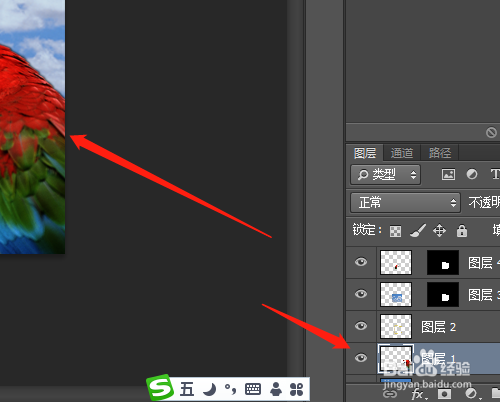Select 图层 1 layer thumbnail

click(x=396, y=358)
